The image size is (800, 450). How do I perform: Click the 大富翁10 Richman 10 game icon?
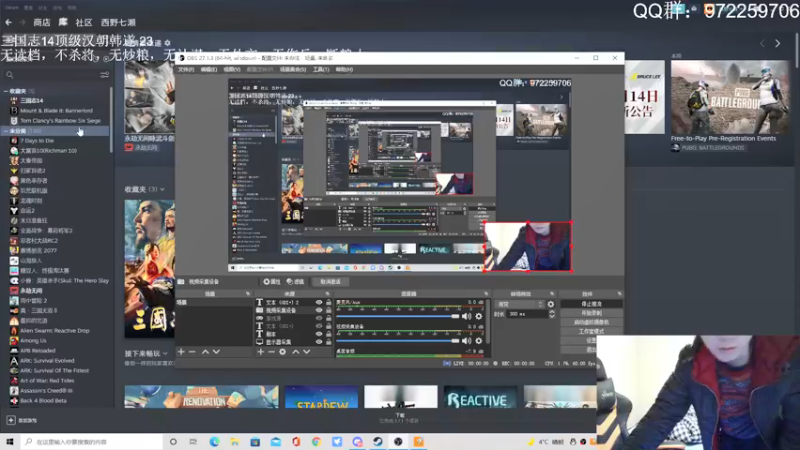[x=14, y=151]
